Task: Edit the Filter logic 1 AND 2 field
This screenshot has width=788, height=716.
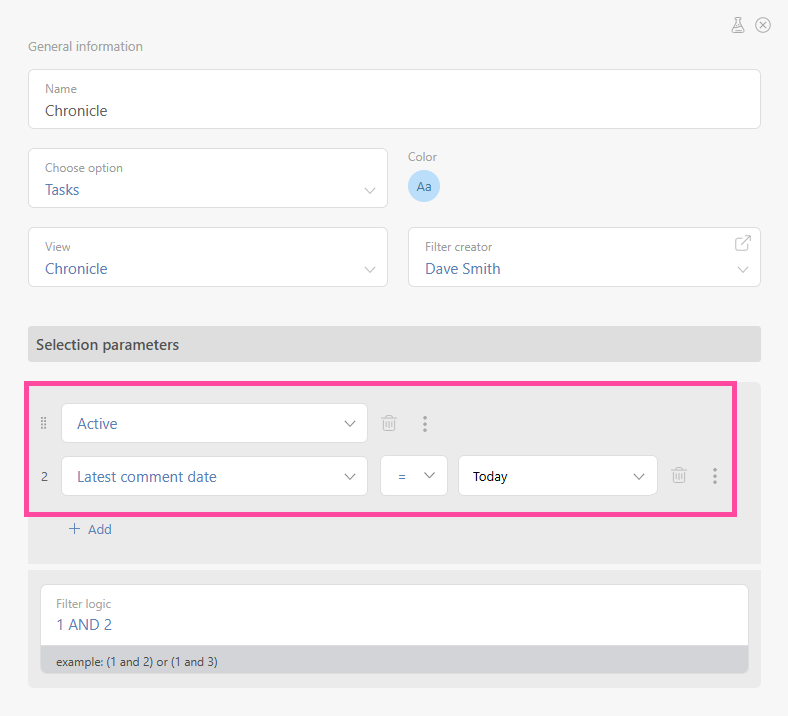Action: click(x=394, y=624)
